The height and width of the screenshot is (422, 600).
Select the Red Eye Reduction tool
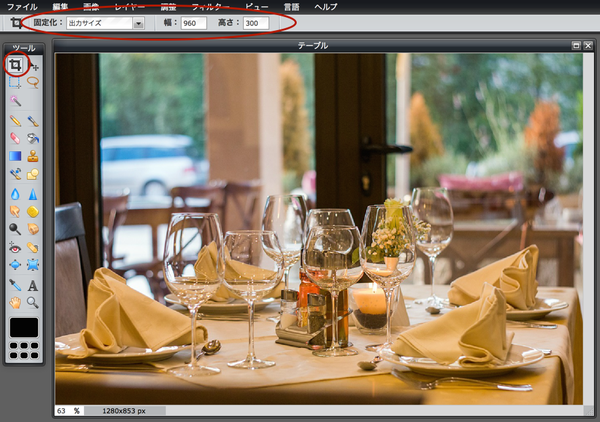[15, 248]
